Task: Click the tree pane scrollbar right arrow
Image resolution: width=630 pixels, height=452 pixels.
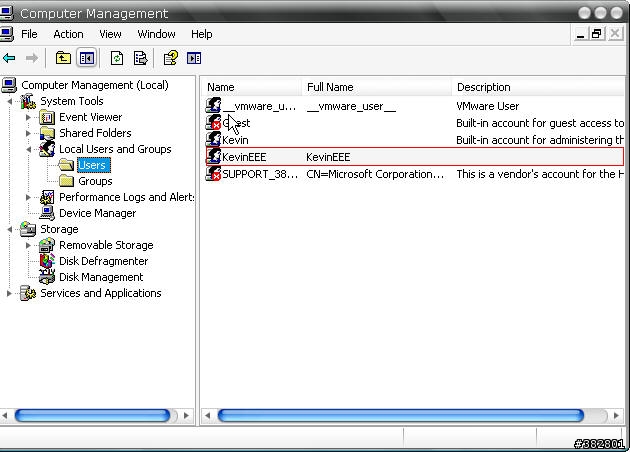Action: [186, 415]
